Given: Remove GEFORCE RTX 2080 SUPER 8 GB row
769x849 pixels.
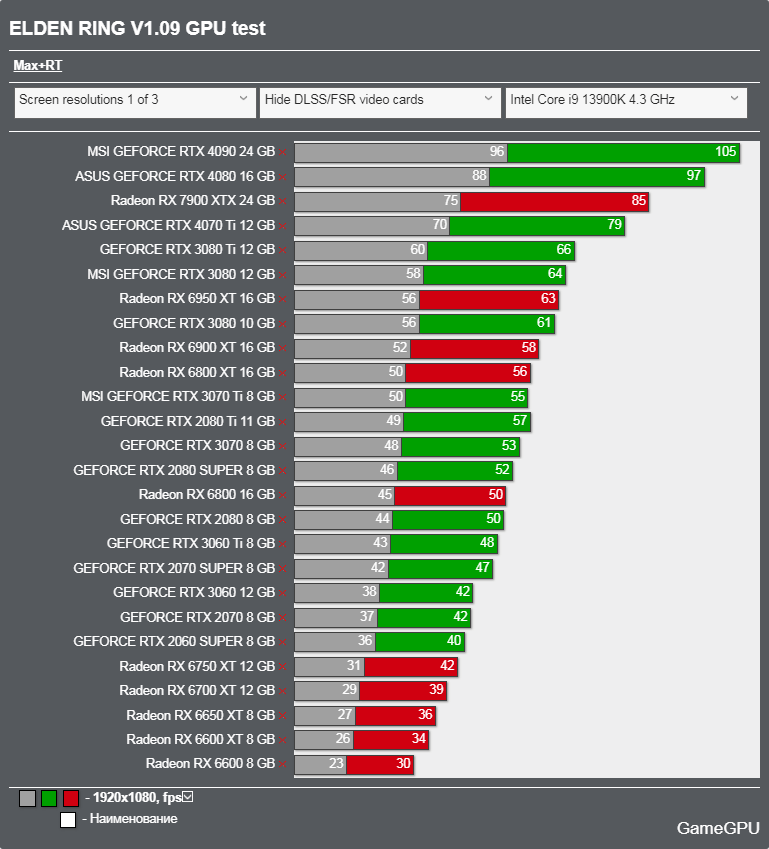Looking at the screenshot, I should point(283,471).
